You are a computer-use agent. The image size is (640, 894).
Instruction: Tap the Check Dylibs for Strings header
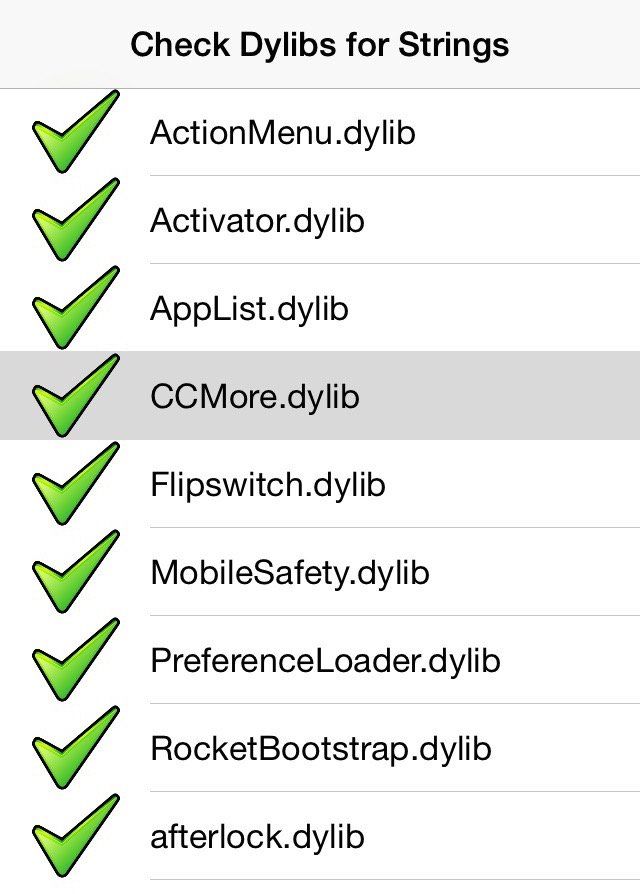pyautogui.click(x=320, y=44)
